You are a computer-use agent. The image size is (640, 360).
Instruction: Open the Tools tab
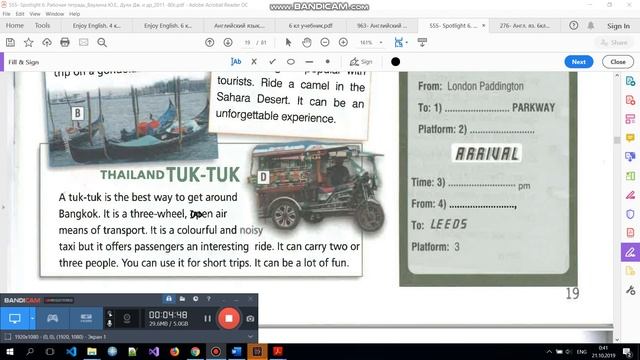click(x=42, y=25)
